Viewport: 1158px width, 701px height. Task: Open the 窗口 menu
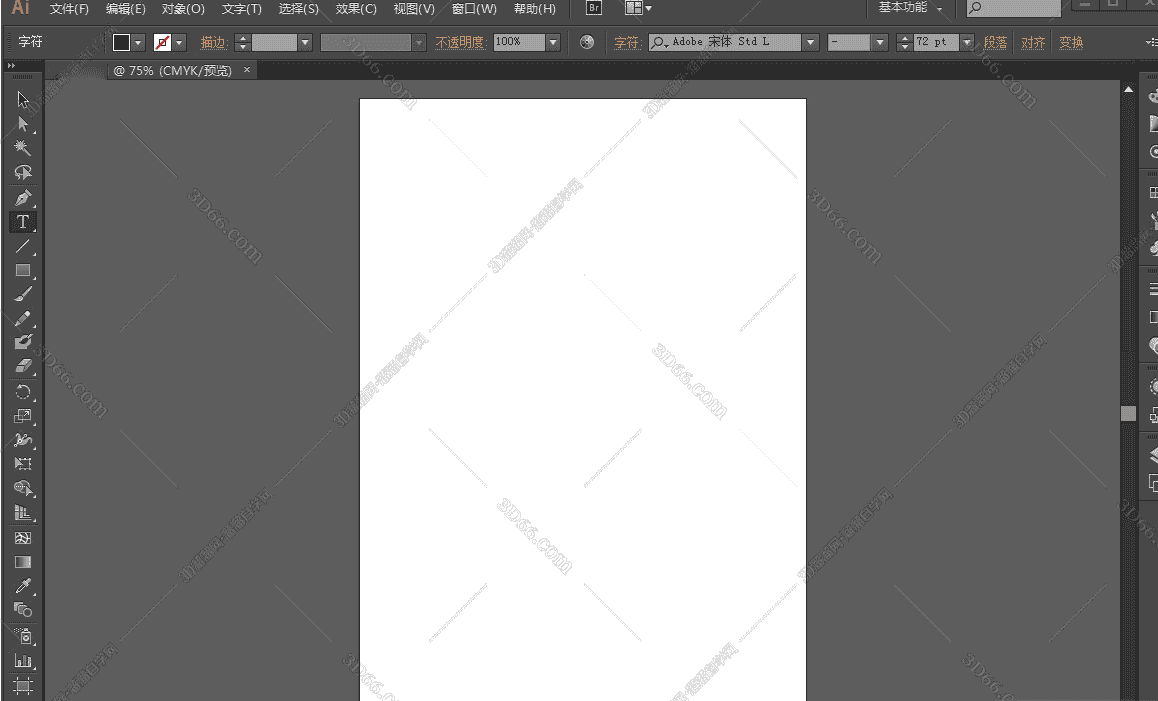[x=472, y=9]
